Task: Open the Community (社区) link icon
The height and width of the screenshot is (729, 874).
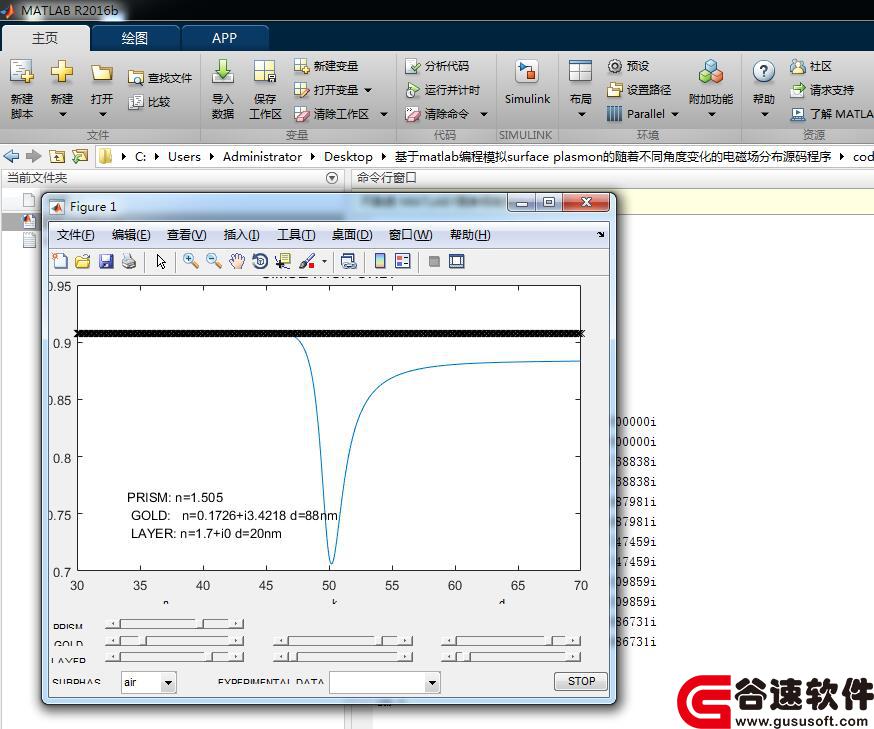Action: (x=798, y=66)
